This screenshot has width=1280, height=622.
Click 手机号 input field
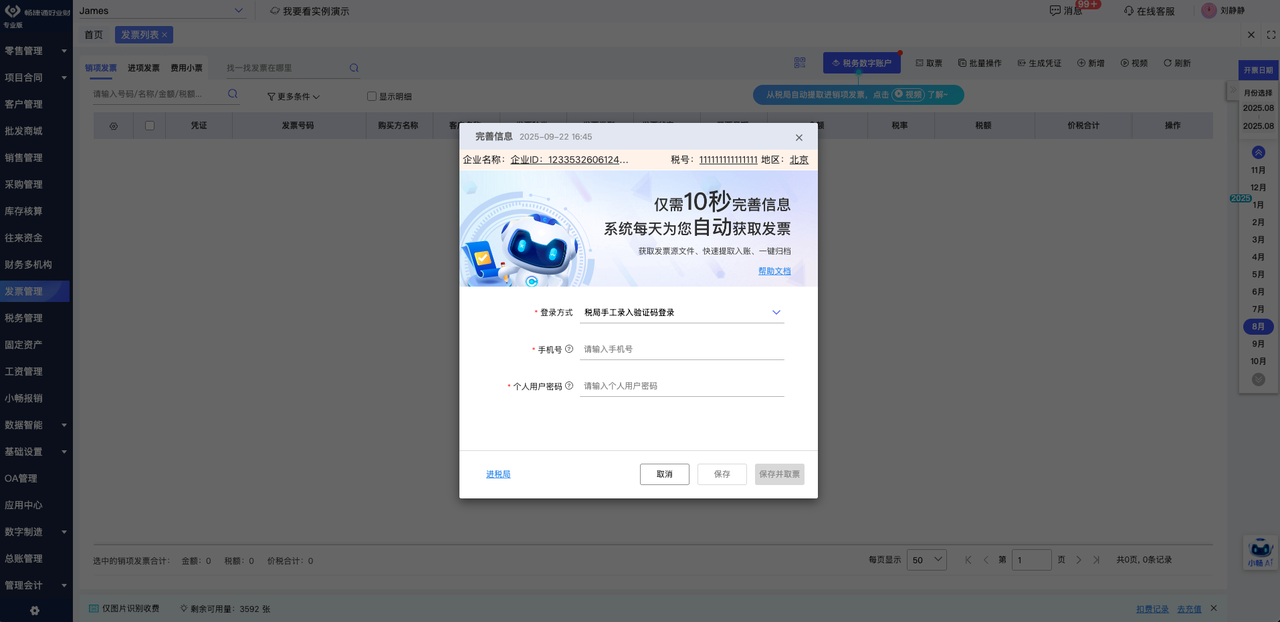tap(682, 349)
